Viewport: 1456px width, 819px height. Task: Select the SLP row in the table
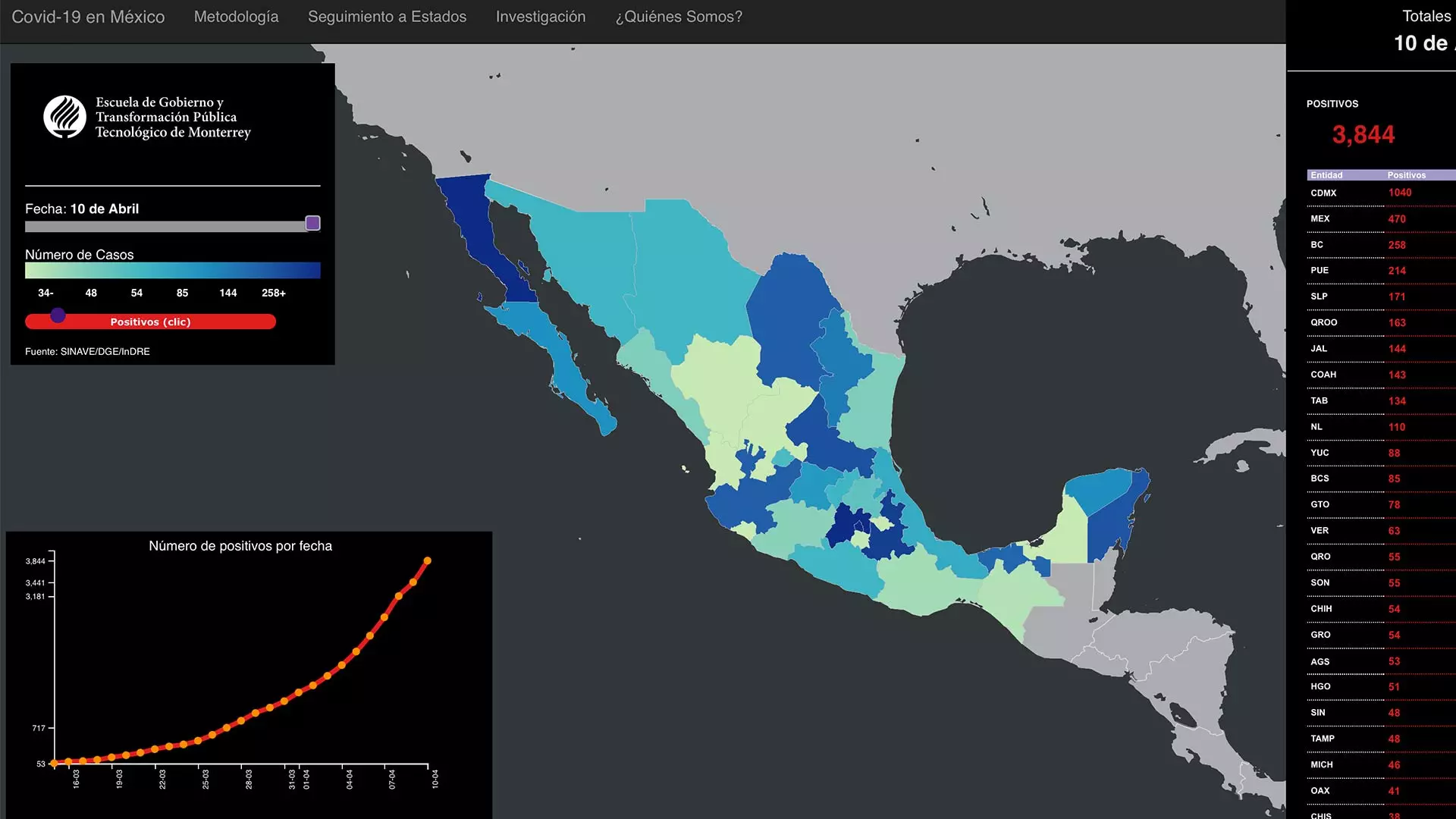point(1382,297)
